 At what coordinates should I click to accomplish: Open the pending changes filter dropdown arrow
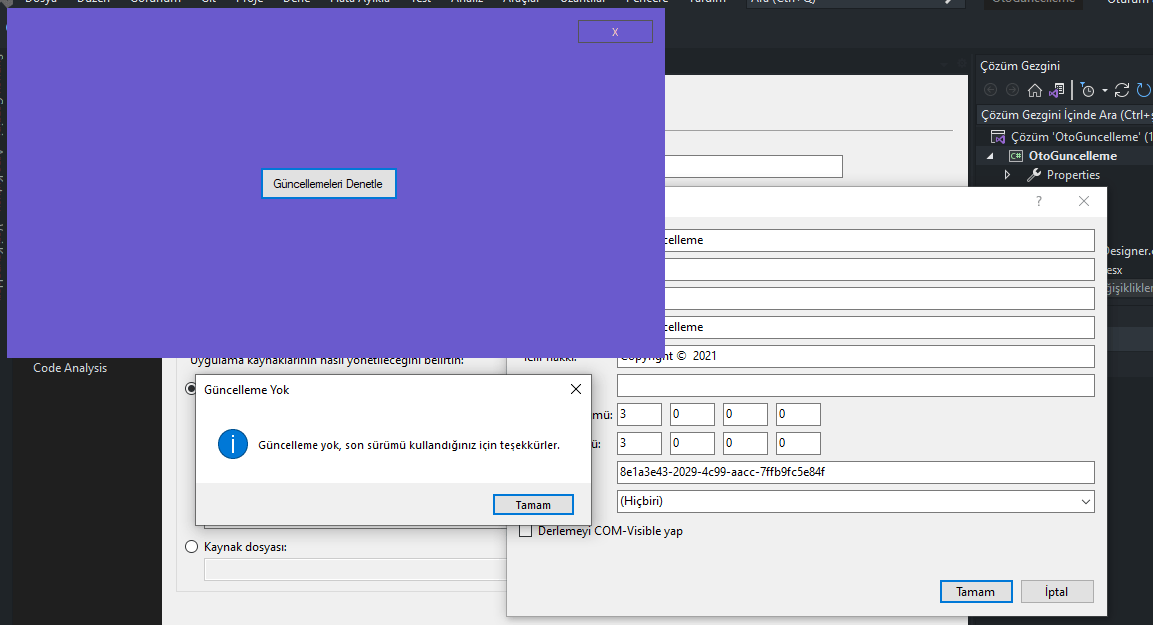[x=1104, y=90]
